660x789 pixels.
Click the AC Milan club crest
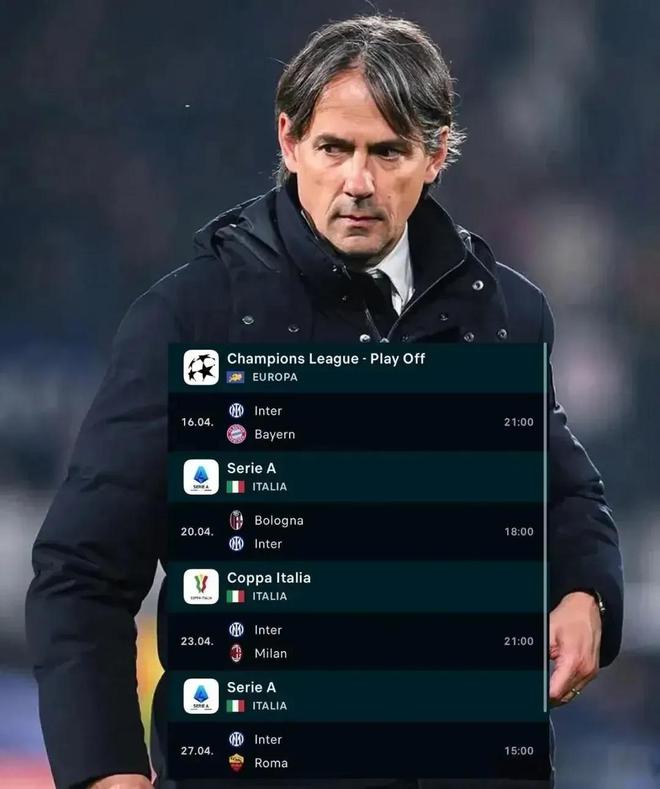pyautogui.click(x=236, y=654)
